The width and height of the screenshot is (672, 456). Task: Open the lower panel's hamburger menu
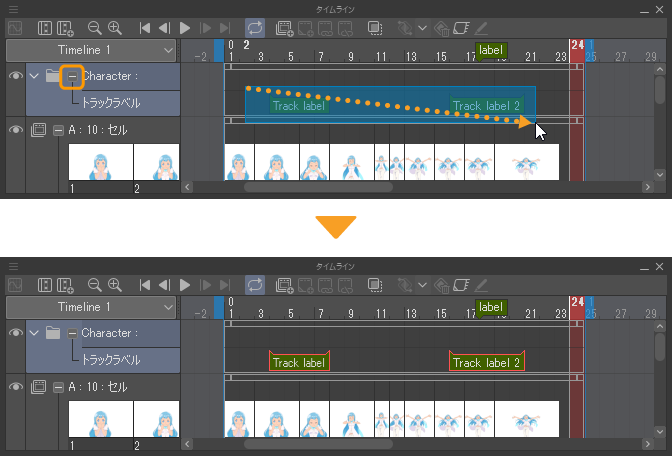13,266
